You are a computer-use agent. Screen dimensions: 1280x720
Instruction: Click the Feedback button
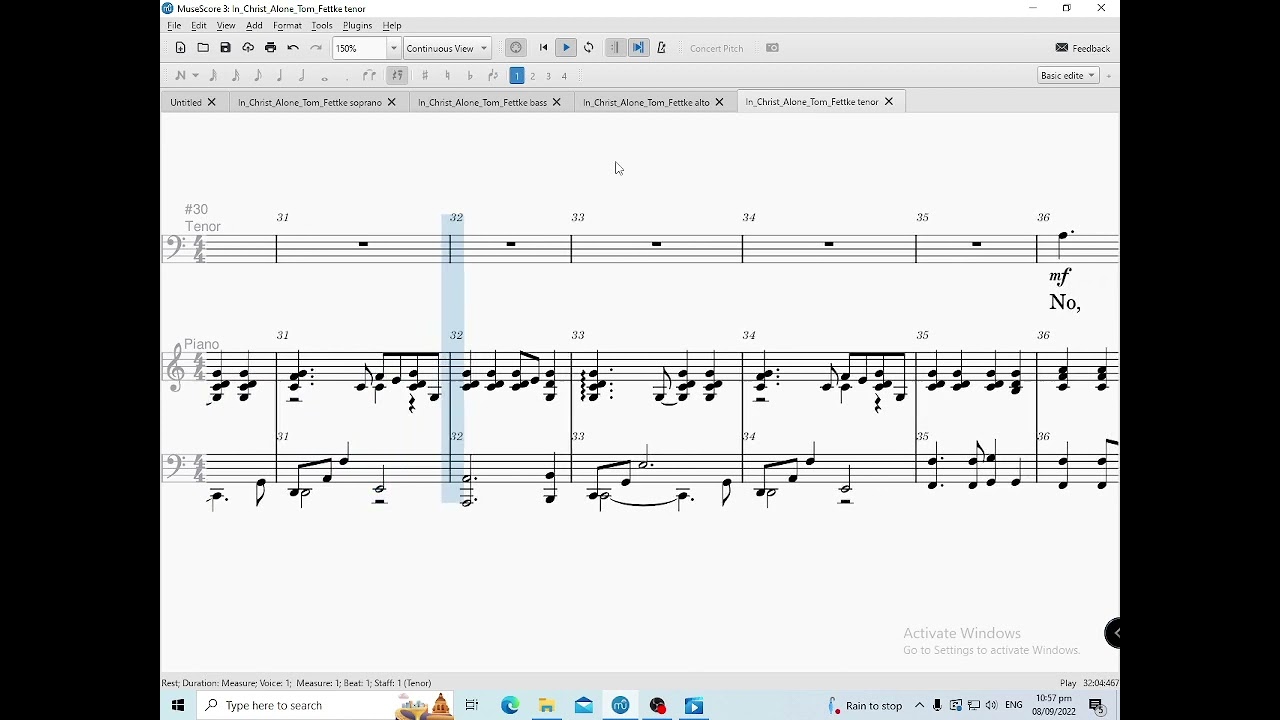1082,48
